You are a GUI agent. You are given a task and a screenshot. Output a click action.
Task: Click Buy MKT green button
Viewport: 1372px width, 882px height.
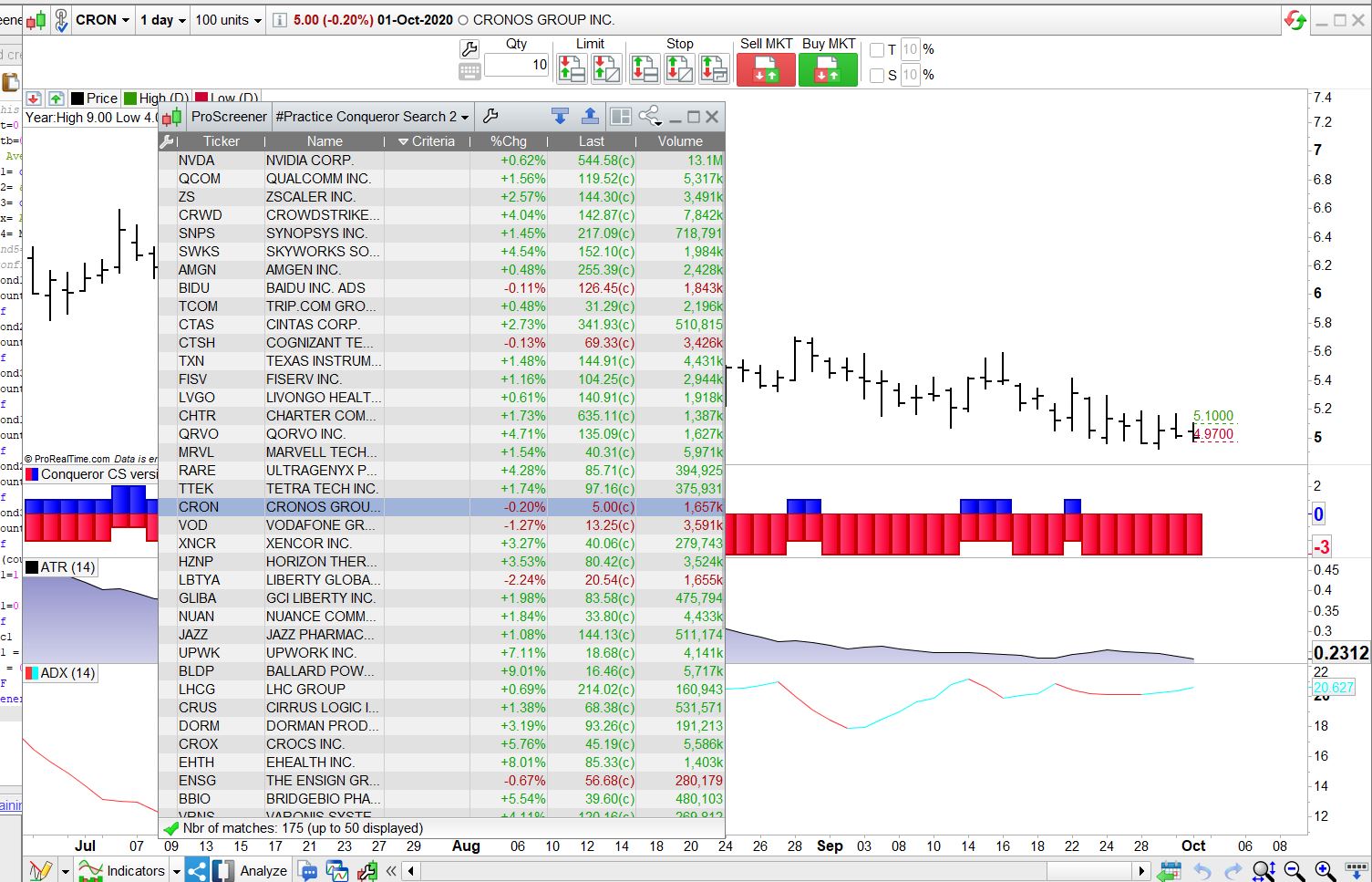pyautogui.click(x=828, y=70)
